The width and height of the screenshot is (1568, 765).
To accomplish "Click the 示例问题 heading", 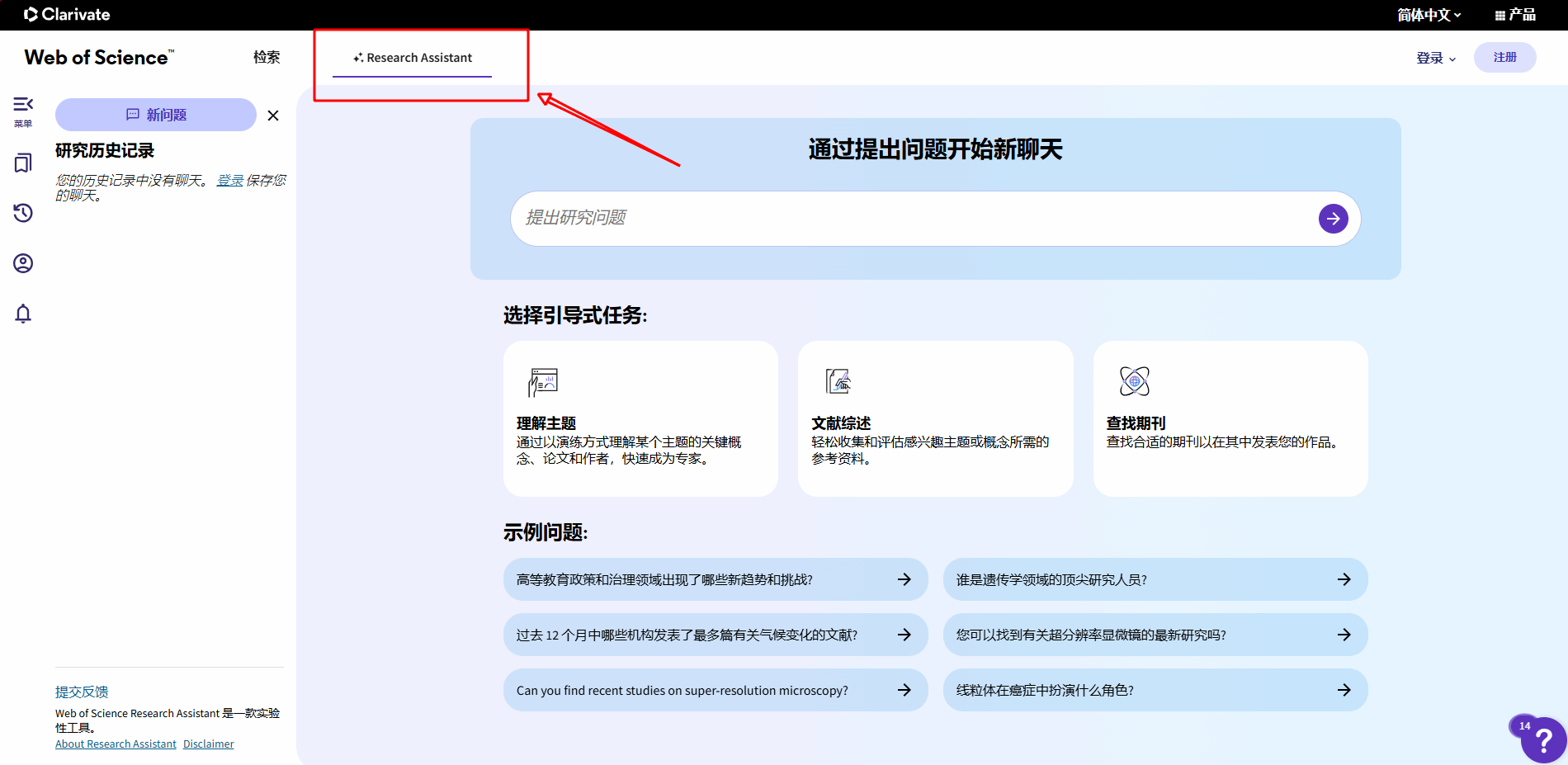I will (x=545, y=532).
